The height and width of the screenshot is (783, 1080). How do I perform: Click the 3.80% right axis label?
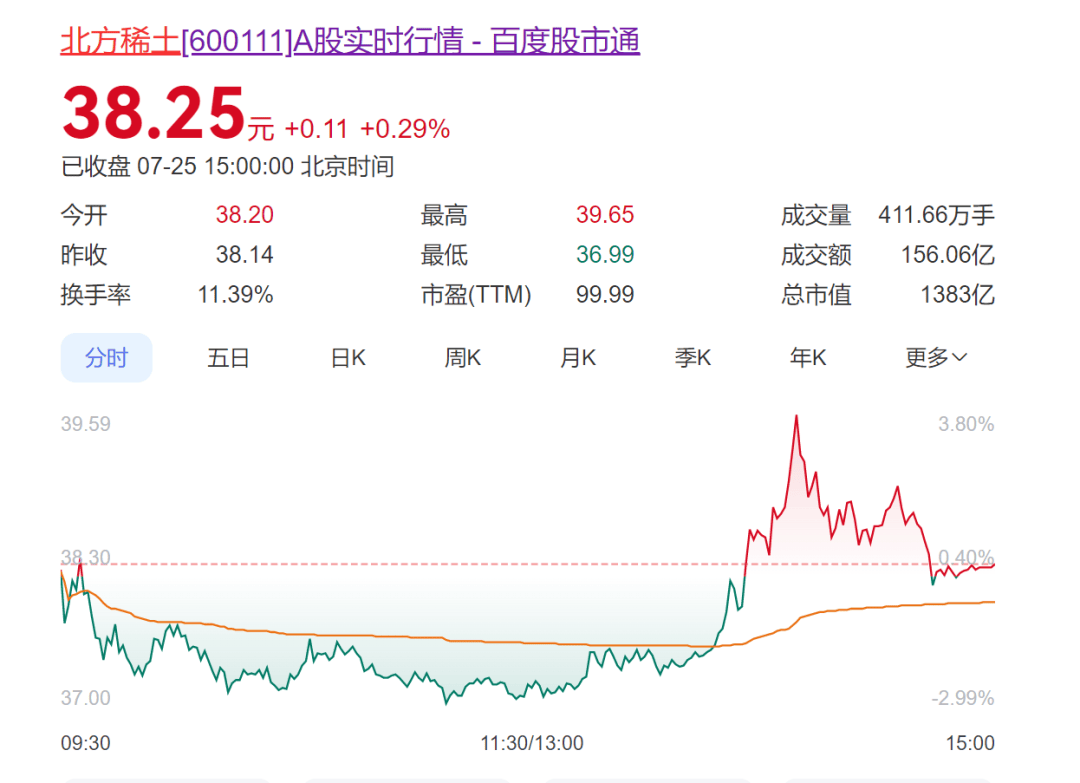[x=966, y=424]
